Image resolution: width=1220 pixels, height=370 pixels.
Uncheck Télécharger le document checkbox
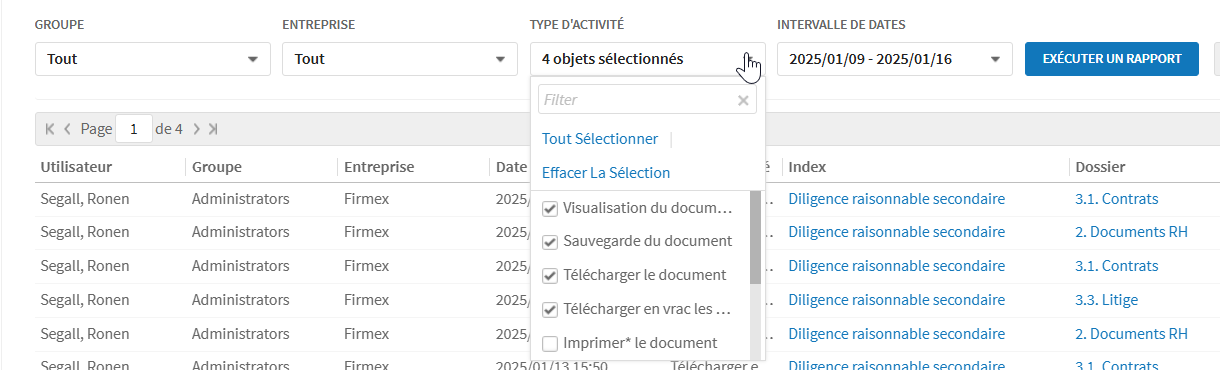pos(549,276)
